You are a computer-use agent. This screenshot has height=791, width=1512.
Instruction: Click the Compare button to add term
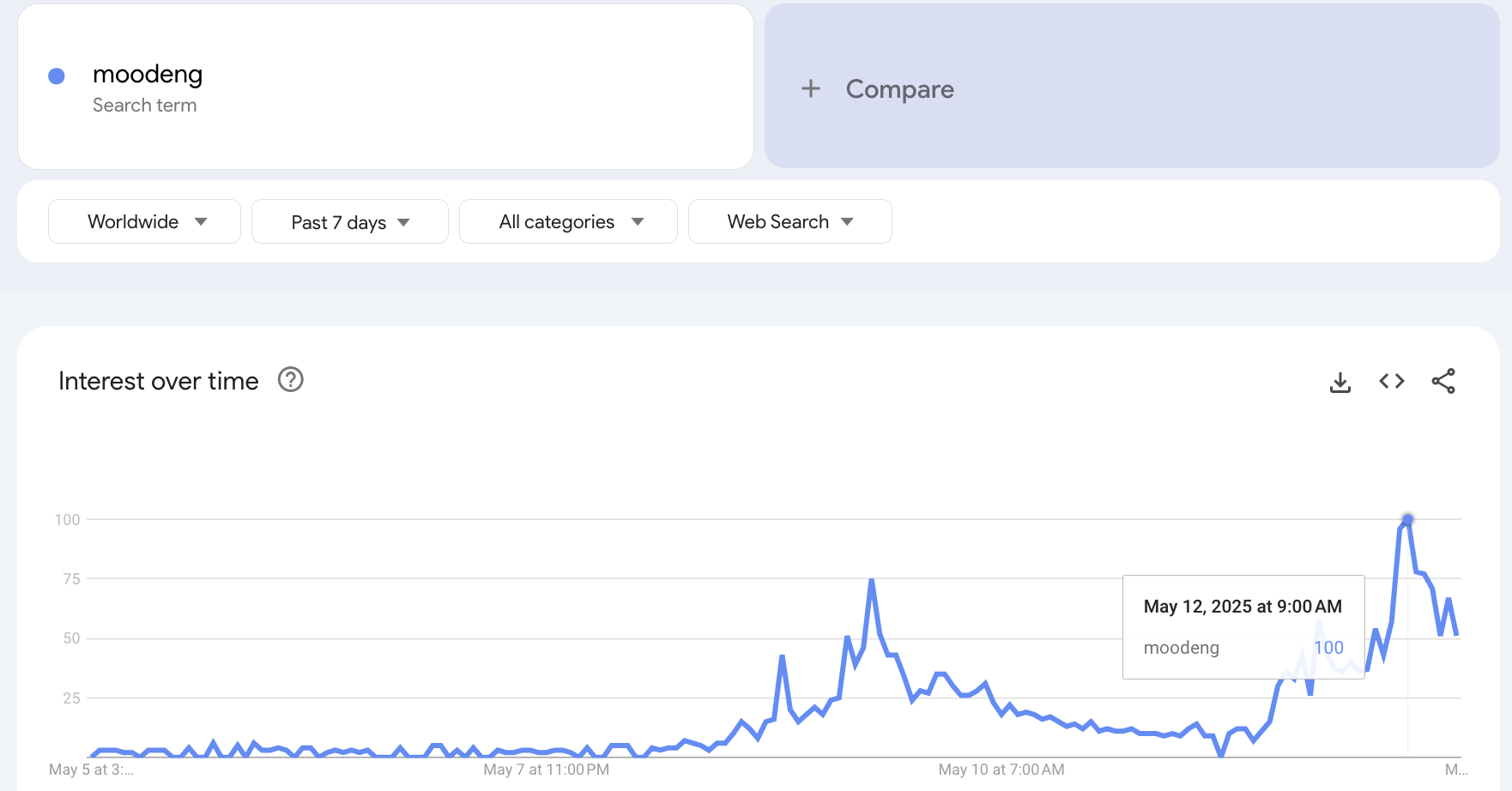[899, 89]
